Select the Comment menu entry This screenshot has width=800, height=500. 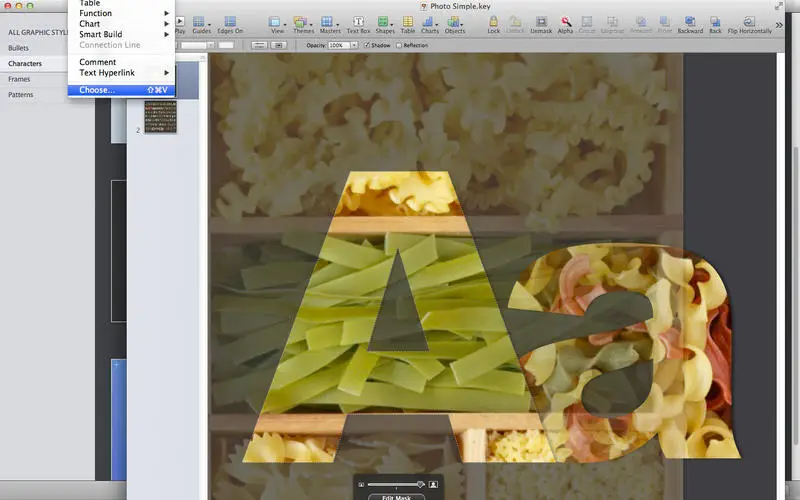click(122, 62)
